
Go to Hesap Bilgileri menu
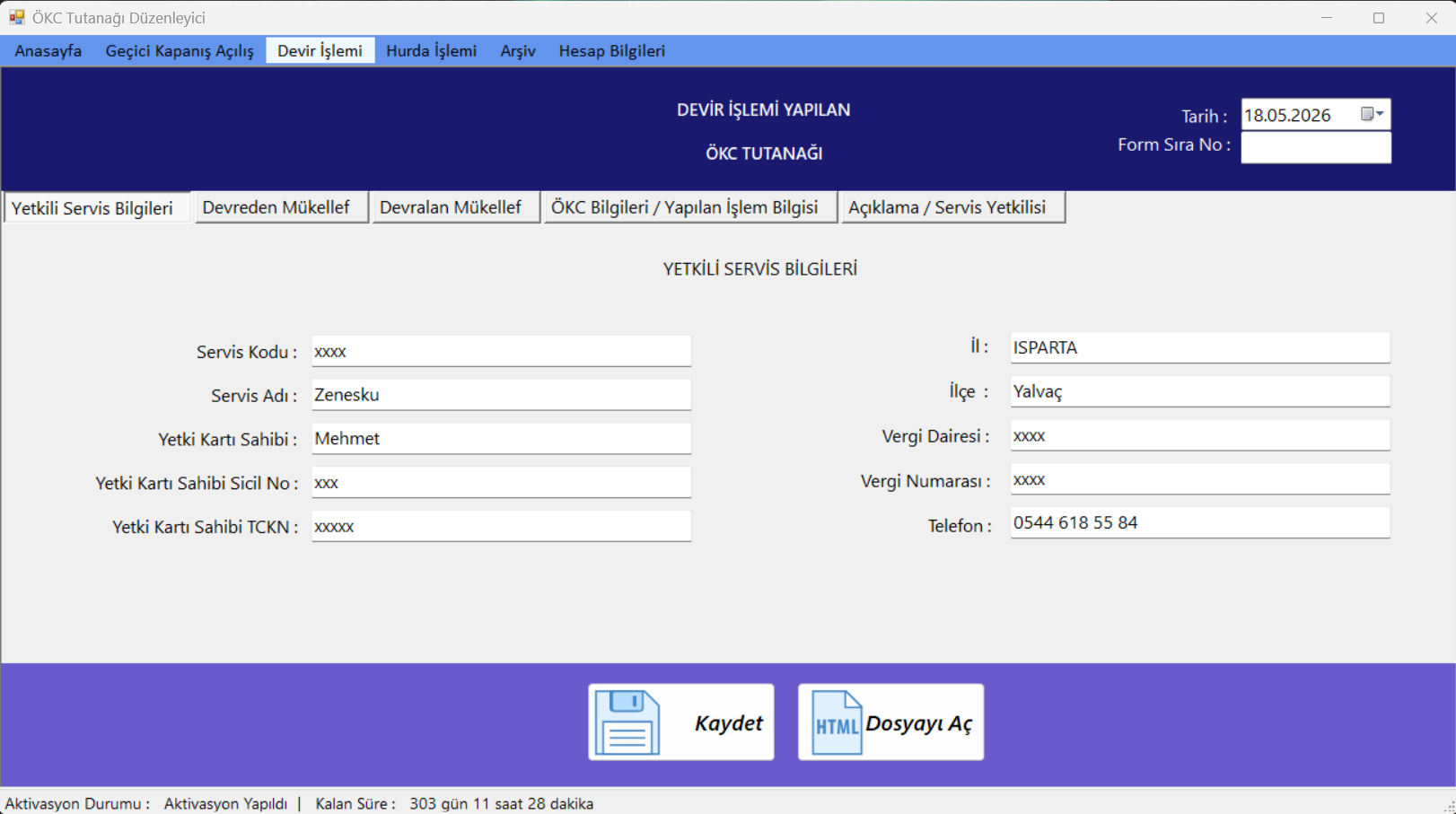coord(612,51)
